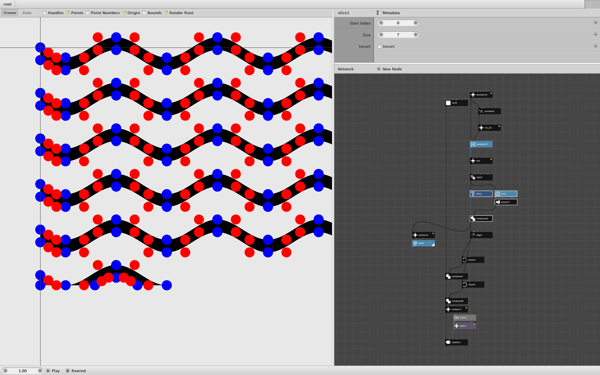The width and height of the screenshot is (600, 375).
Task: Select the light-blue node above slice1
Action: [x=481, y=144]
